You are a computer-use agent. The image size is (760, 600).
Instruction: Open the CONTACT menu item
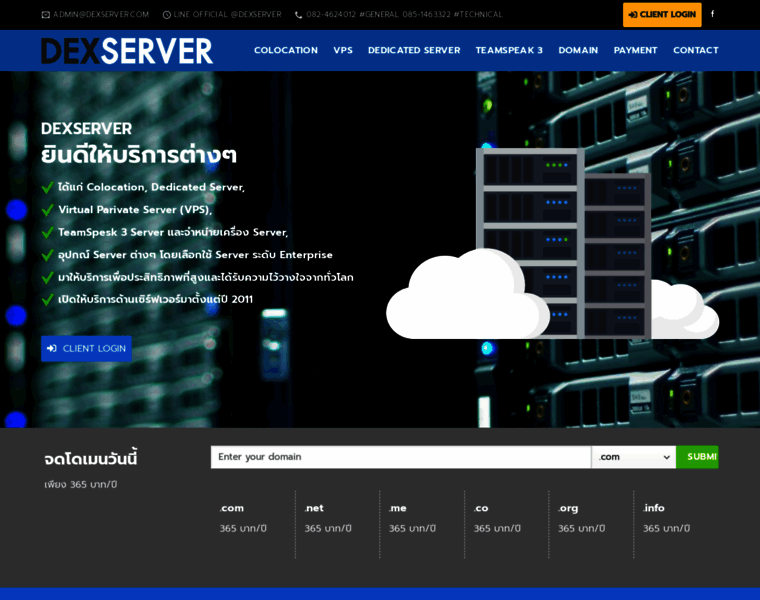tap(696, 50)
